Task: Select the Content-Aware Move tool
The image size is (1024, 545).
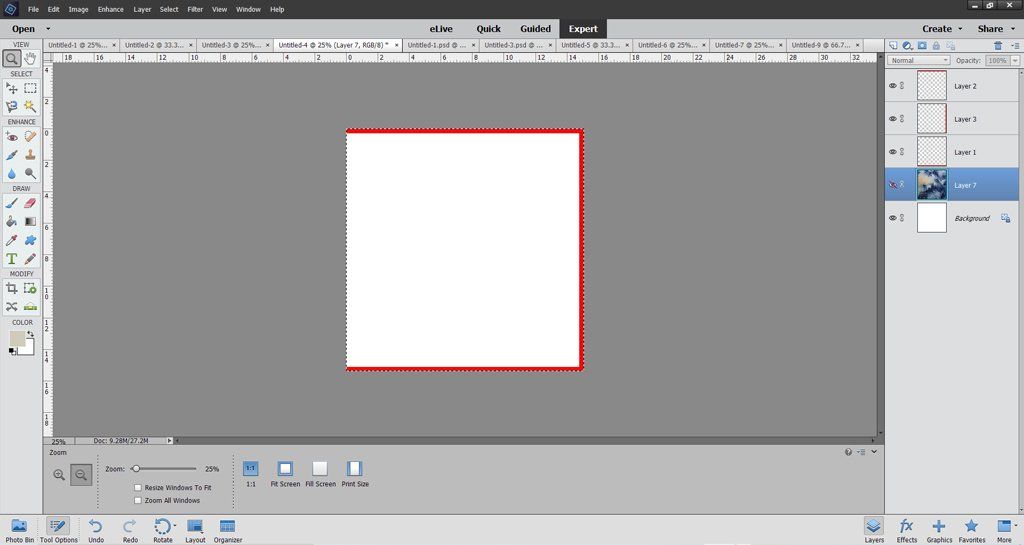Action: (x=12, y=306)
